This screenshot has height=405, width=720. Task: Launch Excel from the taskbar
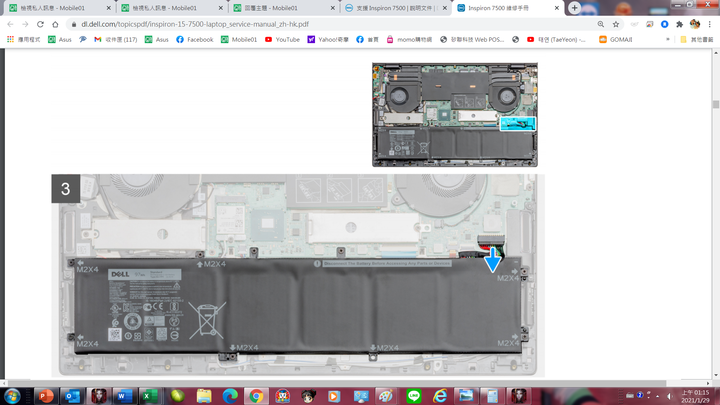(x=151, y=396)
